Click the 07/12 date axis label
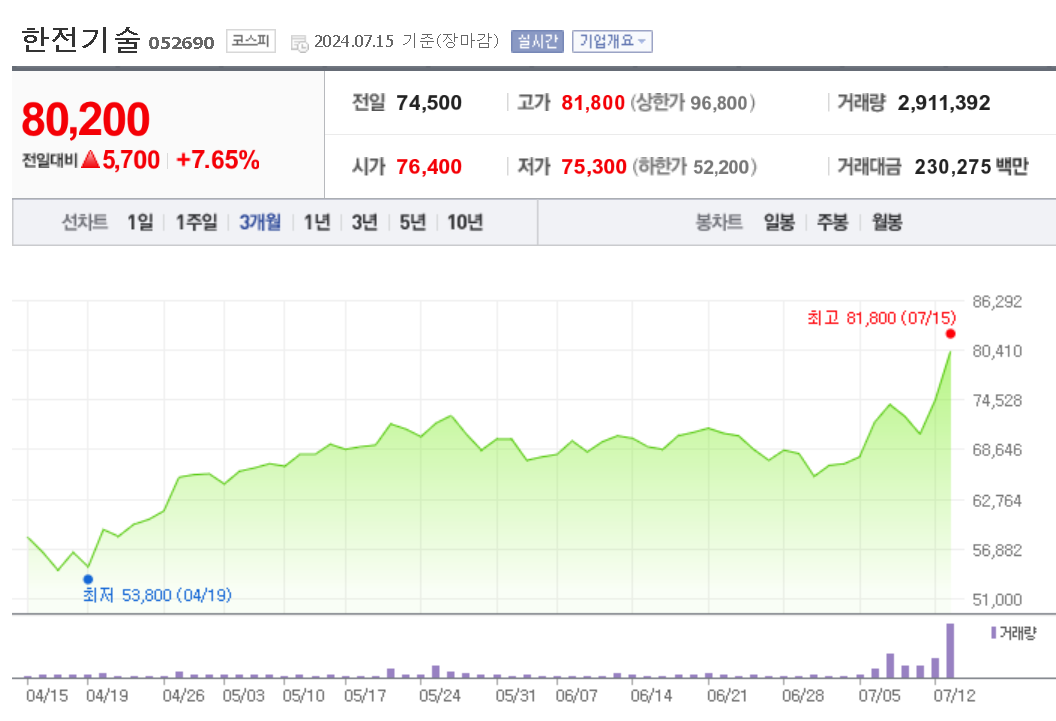The image size is (1056, 721). 954,695
